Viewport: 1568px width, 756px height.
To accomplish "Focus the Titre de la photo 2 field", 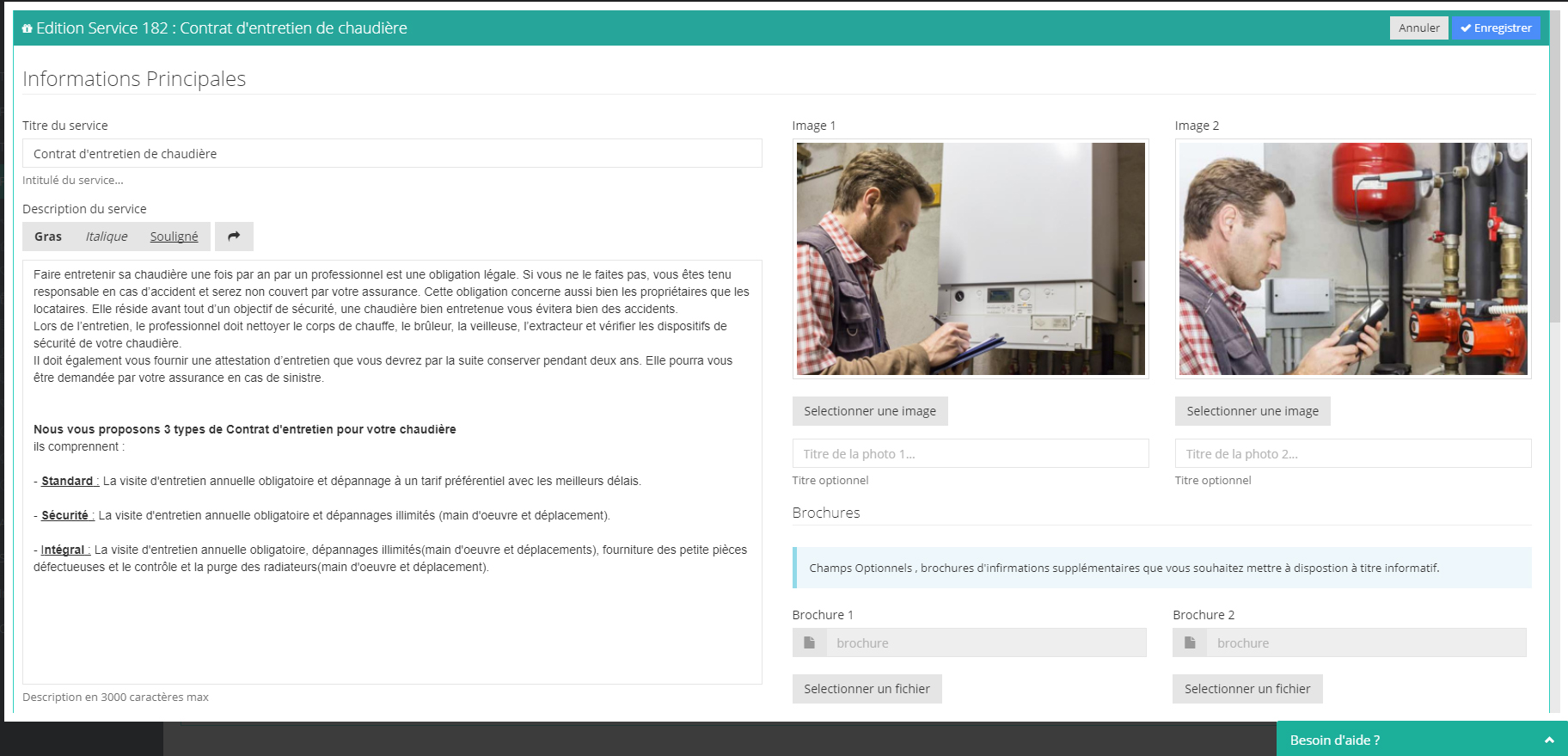I will pyautogui.click(x=1353, y=453).
